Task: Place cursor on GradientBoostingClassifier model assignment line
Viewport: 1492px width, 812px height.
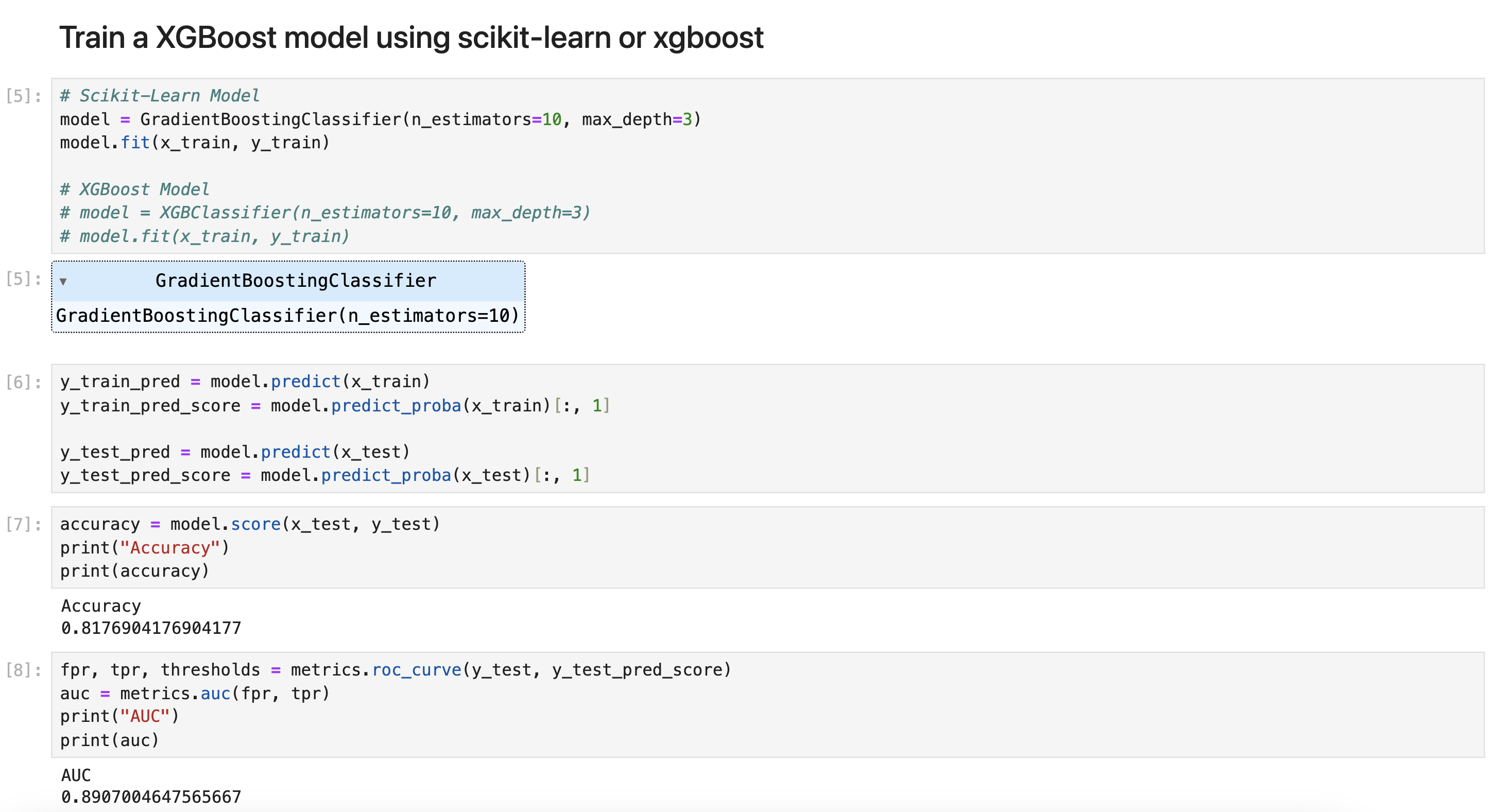Action: 380,119
